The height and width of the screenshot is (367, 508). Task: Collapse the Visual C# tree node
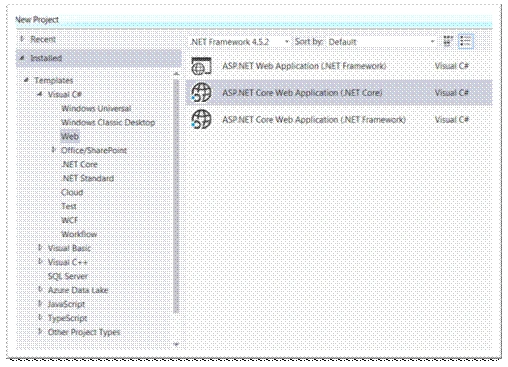coord(40,94)
